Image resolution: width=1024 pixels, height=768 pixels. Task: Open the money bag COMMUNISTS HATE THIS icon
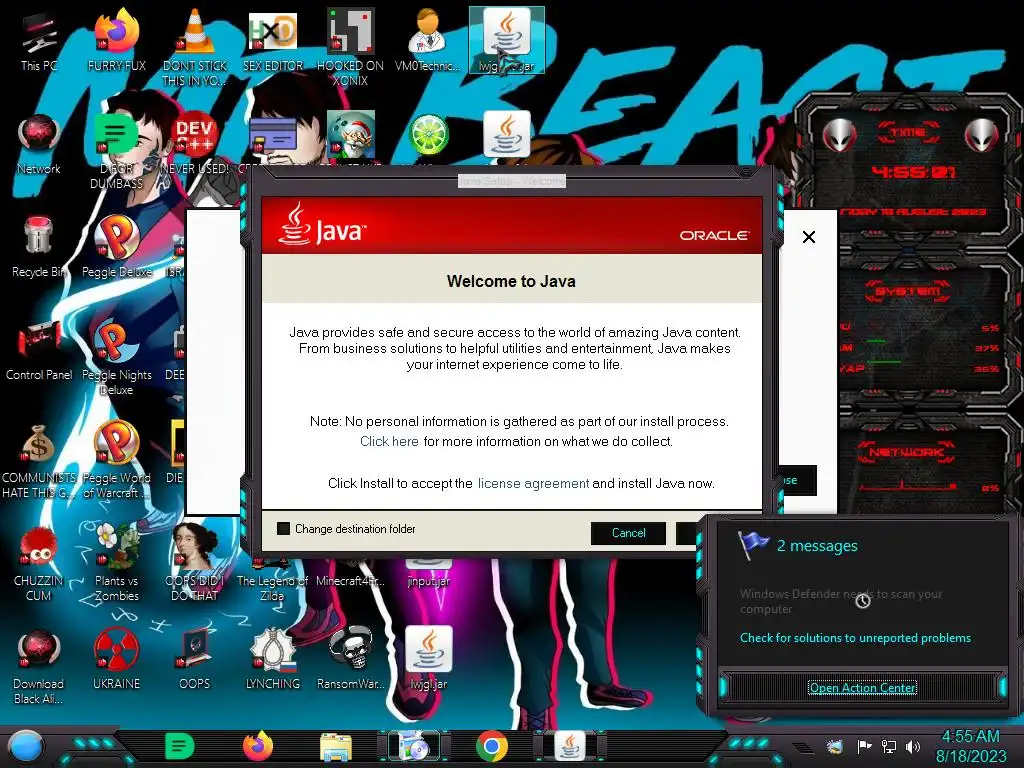pos(39,460)
